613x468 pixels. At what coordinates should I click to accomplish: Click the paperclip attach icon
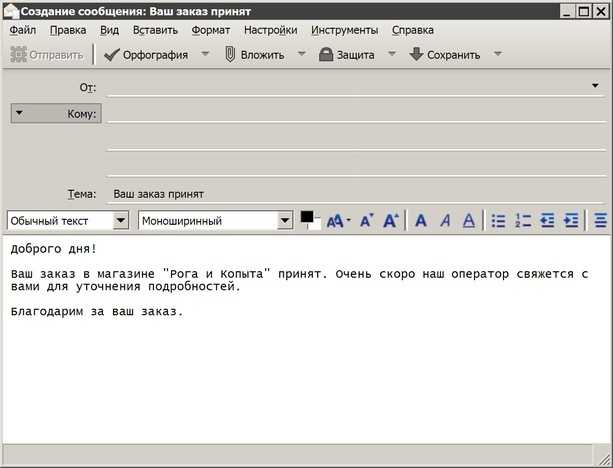230,54
